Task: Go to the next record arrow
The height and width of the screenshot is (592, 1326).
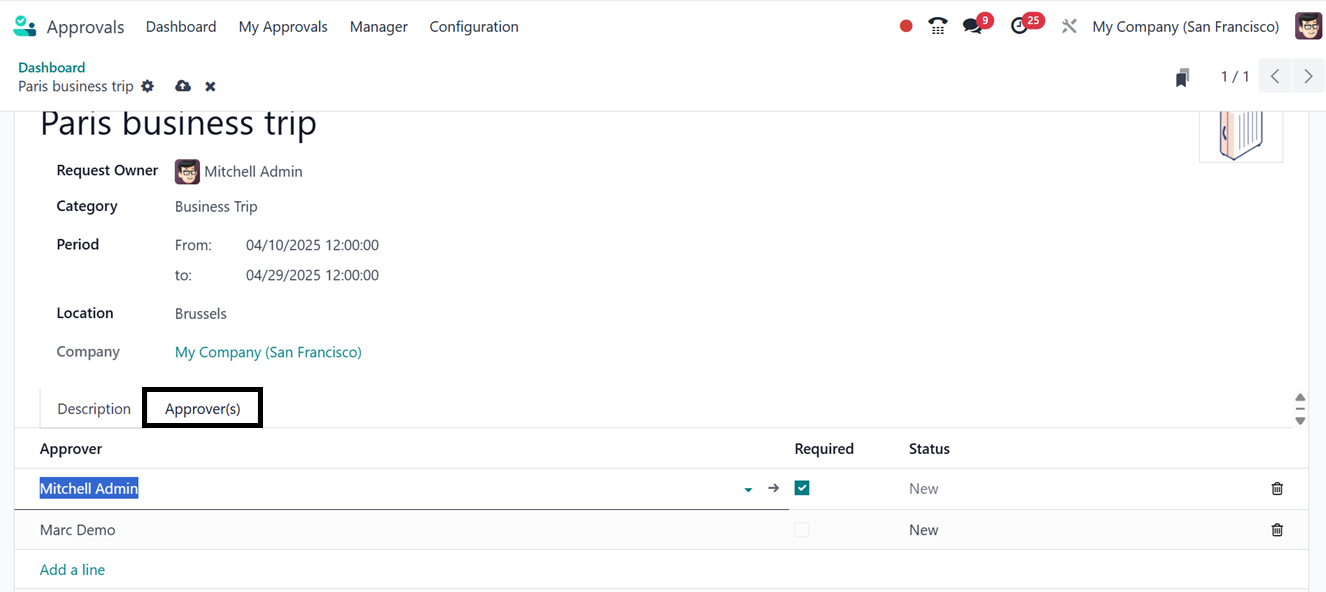Action: [1308, 77]
